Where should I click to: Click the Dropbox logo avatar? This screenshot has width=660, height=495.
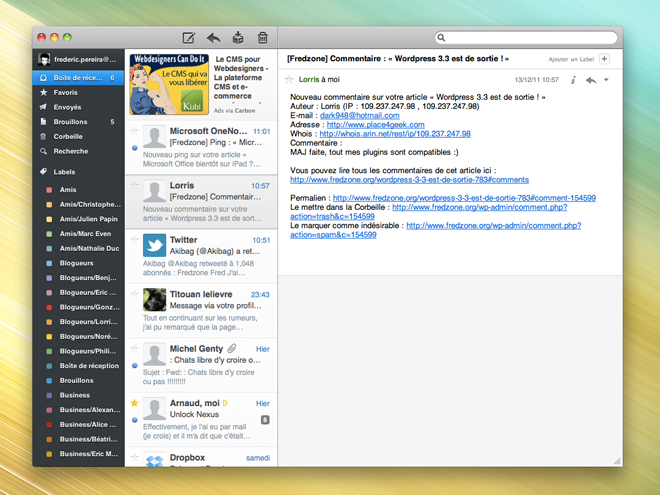[x=154, y=460]
